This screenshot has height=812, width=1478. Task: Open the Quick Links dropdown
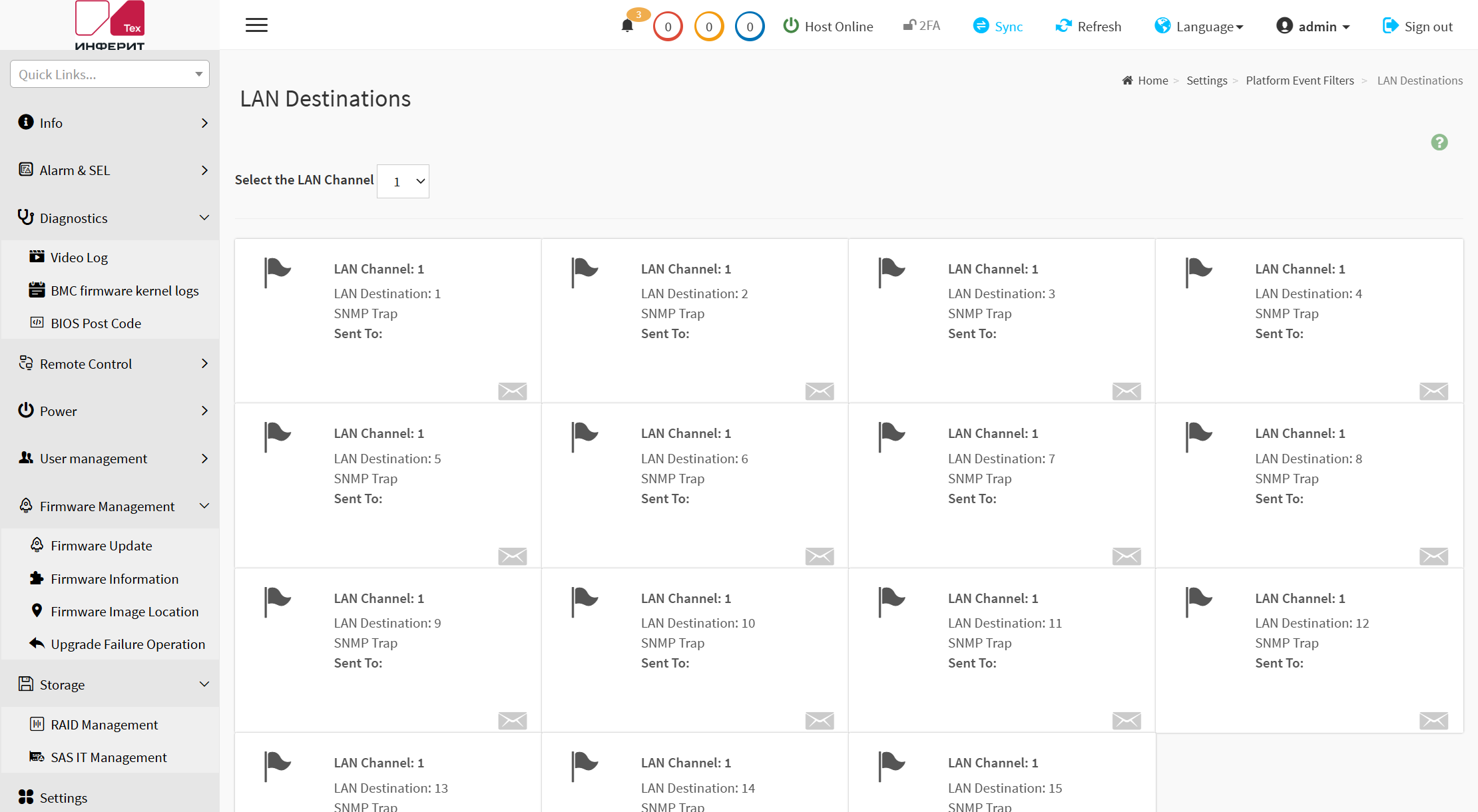click(110, 74)
